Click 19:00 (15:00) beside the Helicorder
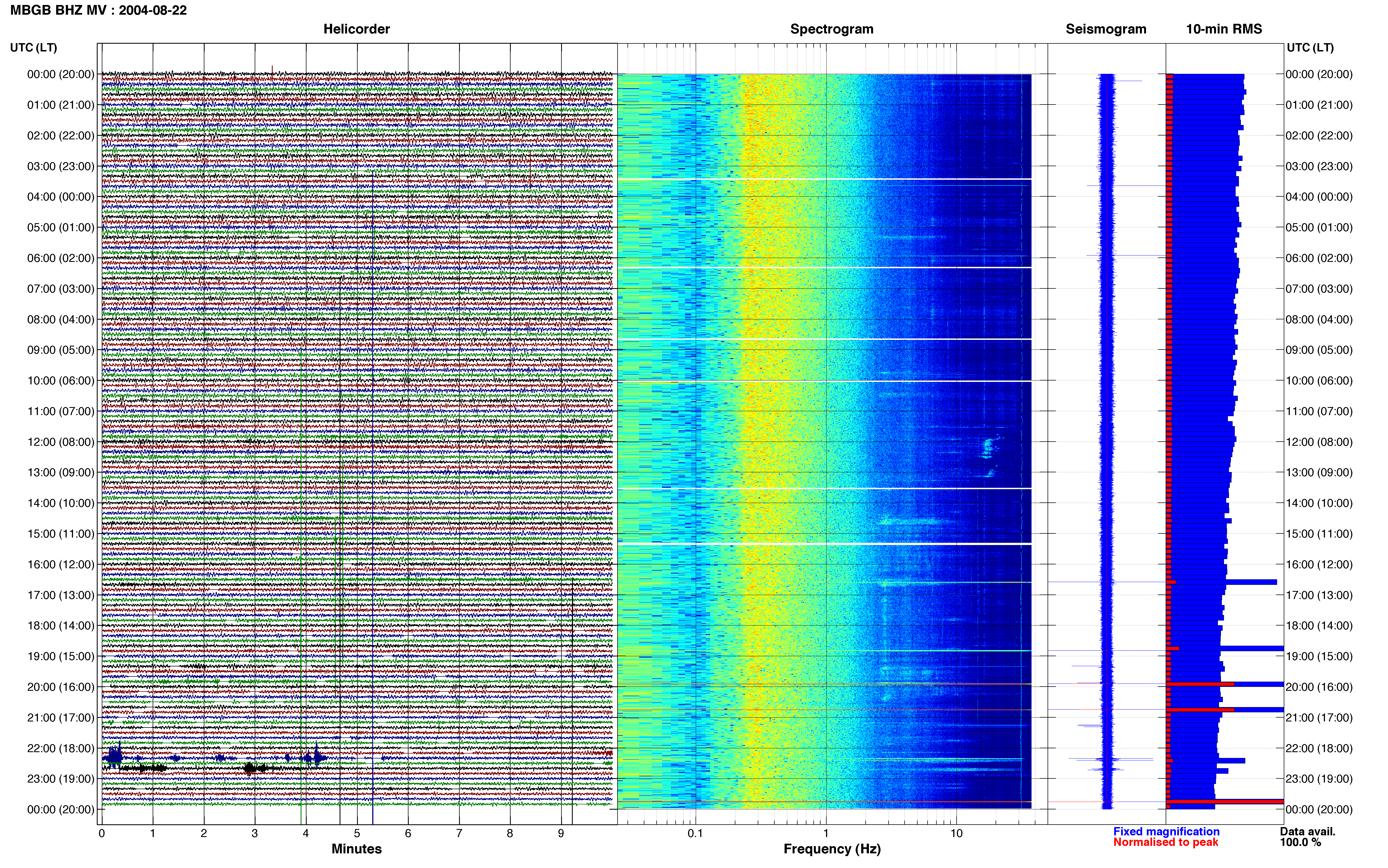The image size is (1388, 868). 60,656
